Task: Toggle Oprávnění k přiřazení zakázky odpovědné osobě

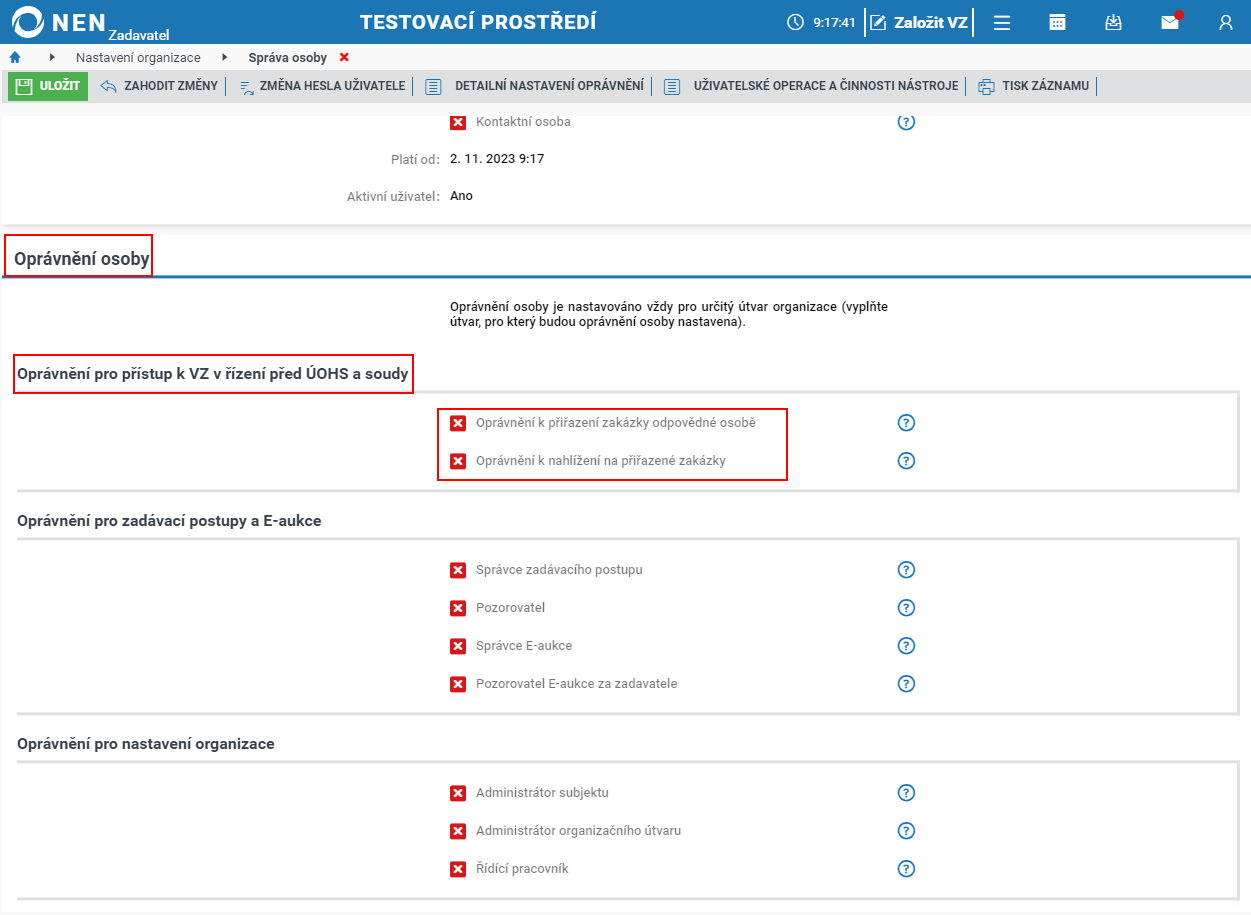Action: tap(458, 423)
